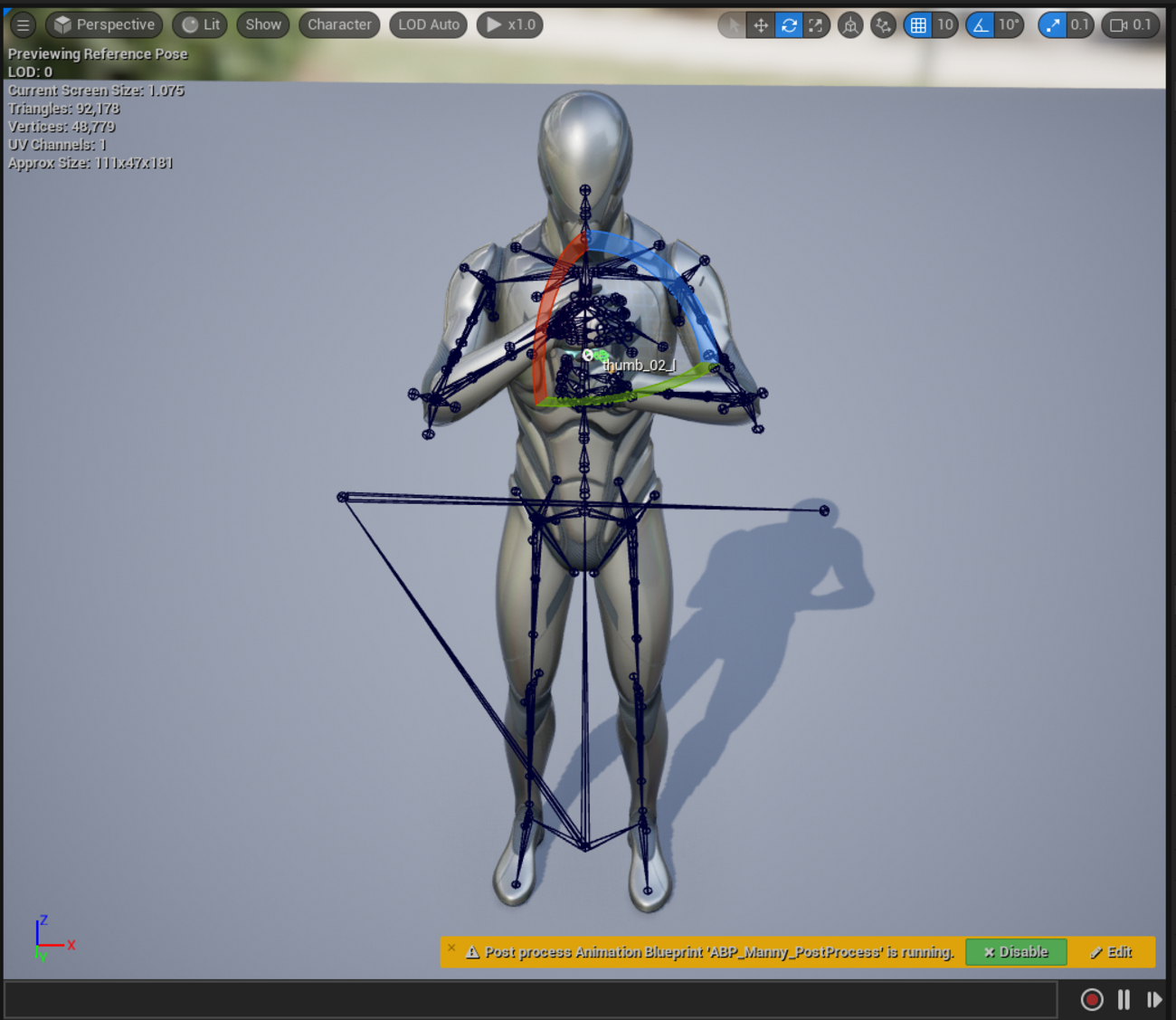Click Edit on the warning banner
The width and height of the screenshot is (1176, 1020).
1111,952
